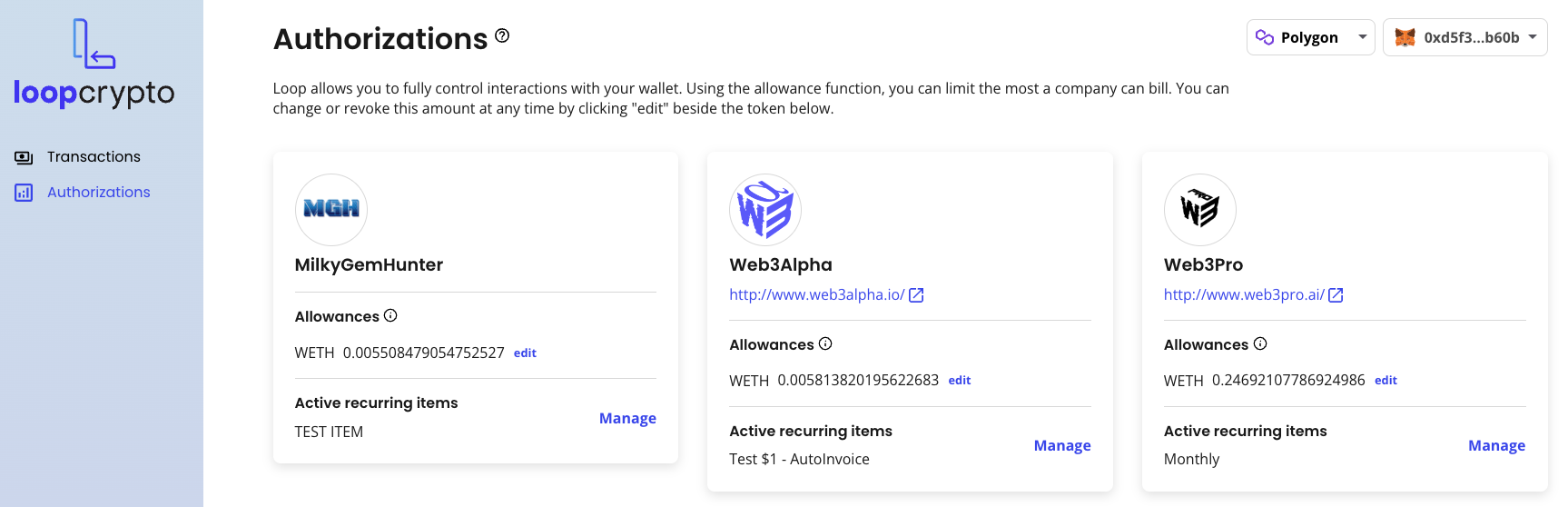
Task: Click external link icon beside web3alpha.io URL
Action: point(916,295)
